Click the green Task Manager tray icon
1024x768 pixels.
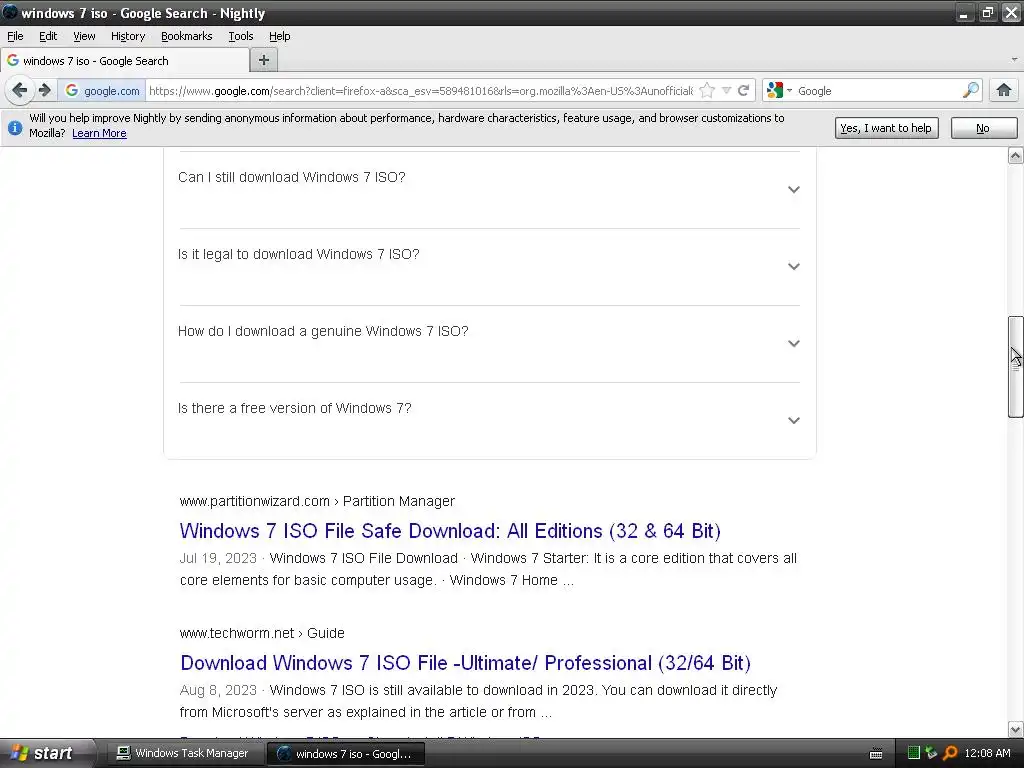coord(914,753)
